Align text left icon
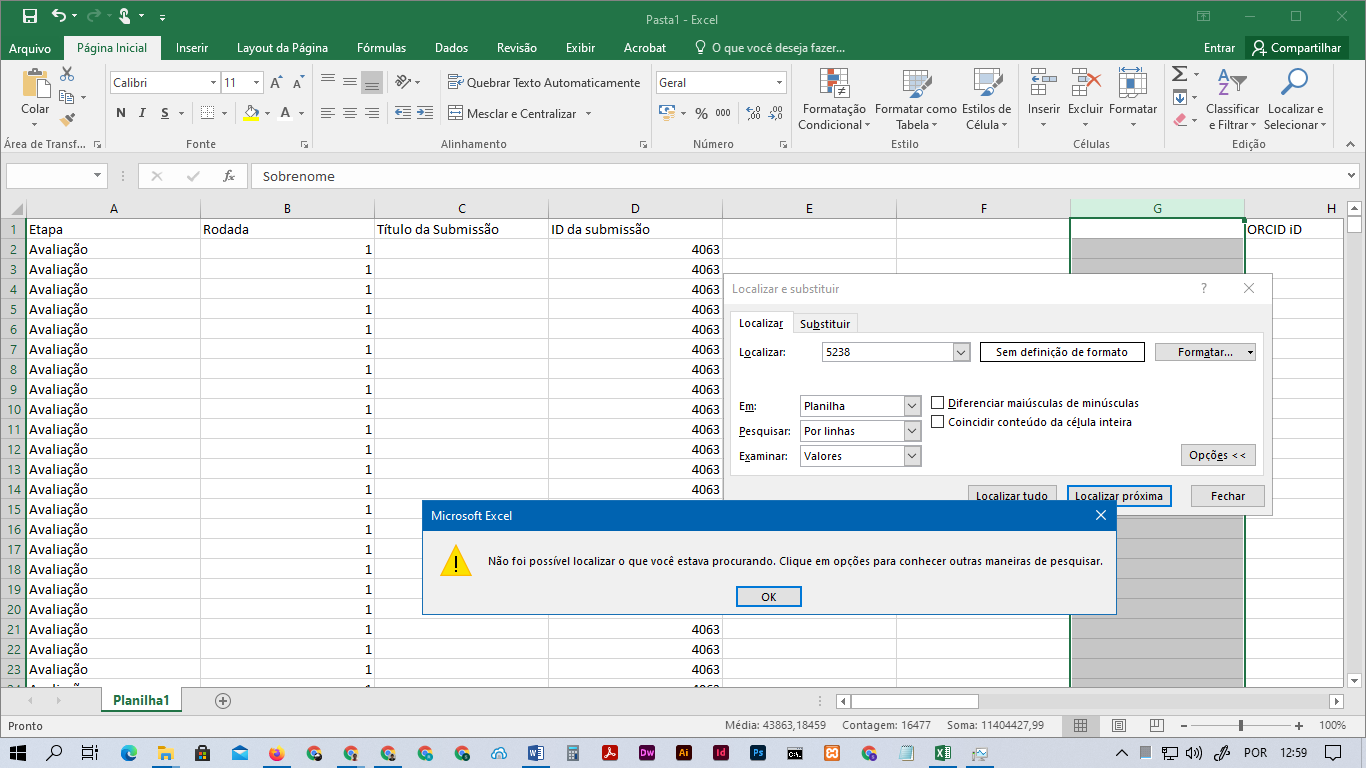 [328, 113]
